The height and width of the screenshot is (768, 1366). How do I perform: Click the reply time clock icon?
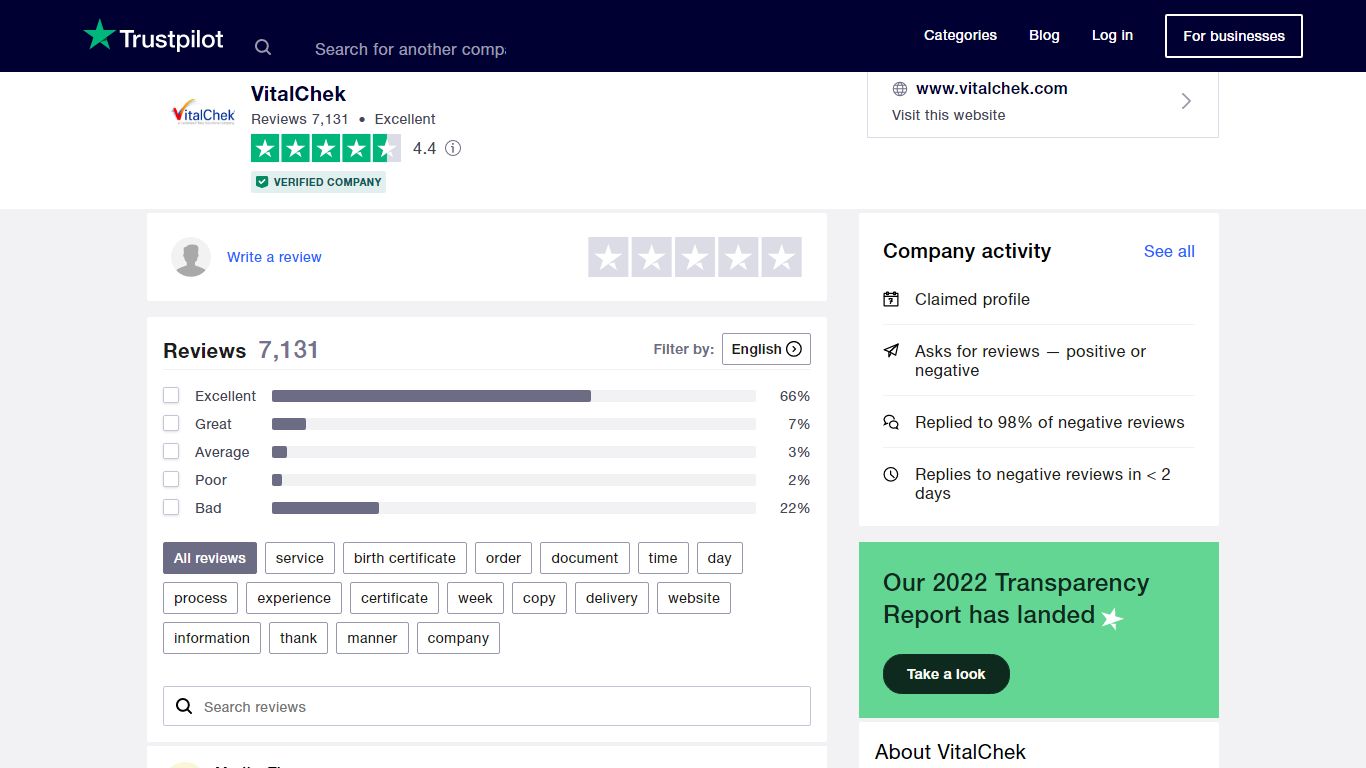(891, 474)
